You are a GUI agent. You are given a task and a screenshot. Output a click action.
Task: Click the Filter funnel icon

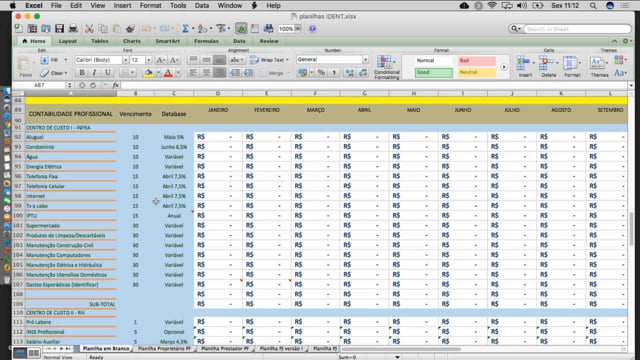221,29
